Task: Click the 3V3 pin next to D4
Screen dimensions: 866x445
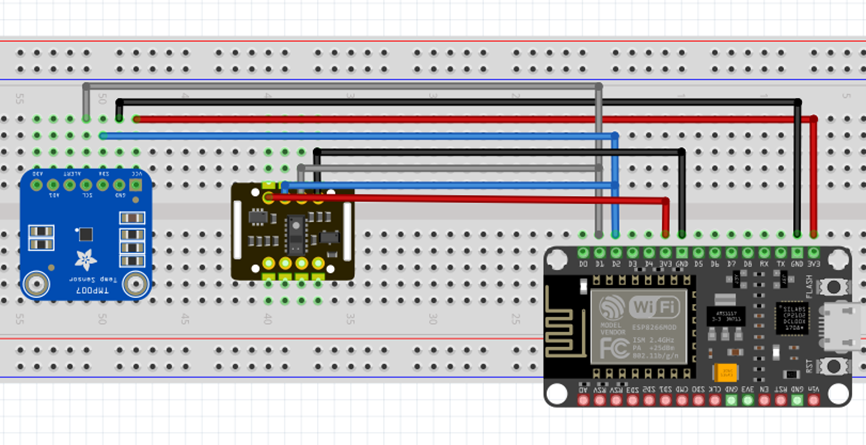Action: pos(666,253)
